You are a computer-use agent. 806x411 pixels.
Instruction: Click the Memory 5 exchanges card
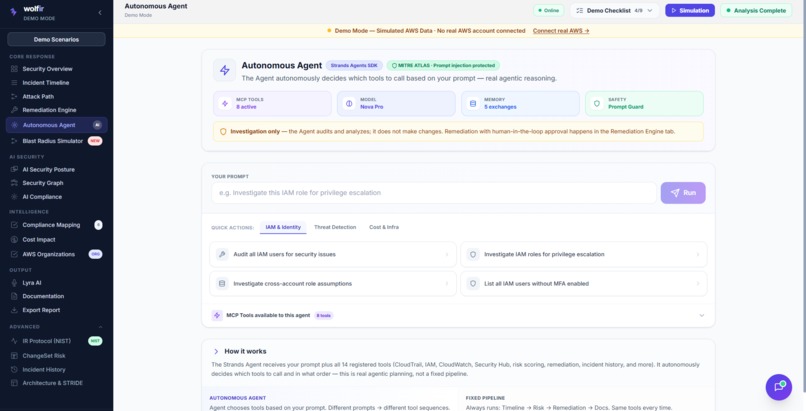tap(520, 103)
